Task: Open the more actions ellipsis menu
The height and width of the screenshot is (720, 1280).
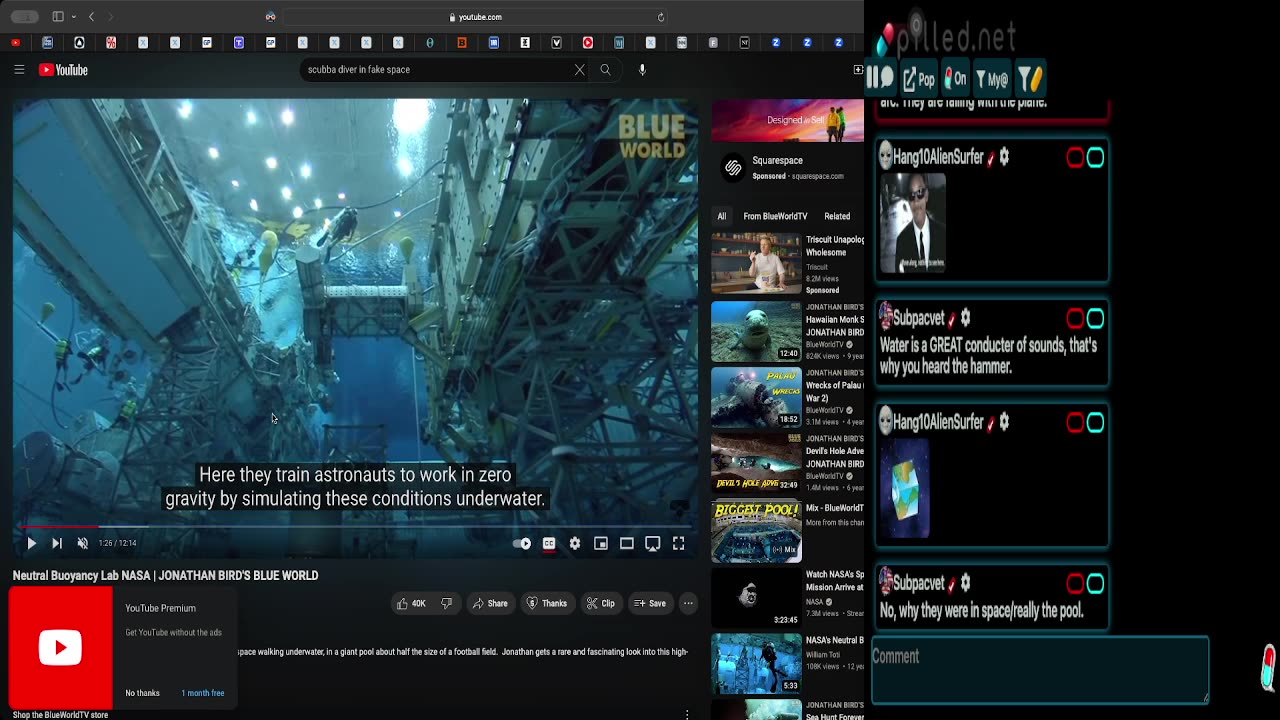Action: 688,603
